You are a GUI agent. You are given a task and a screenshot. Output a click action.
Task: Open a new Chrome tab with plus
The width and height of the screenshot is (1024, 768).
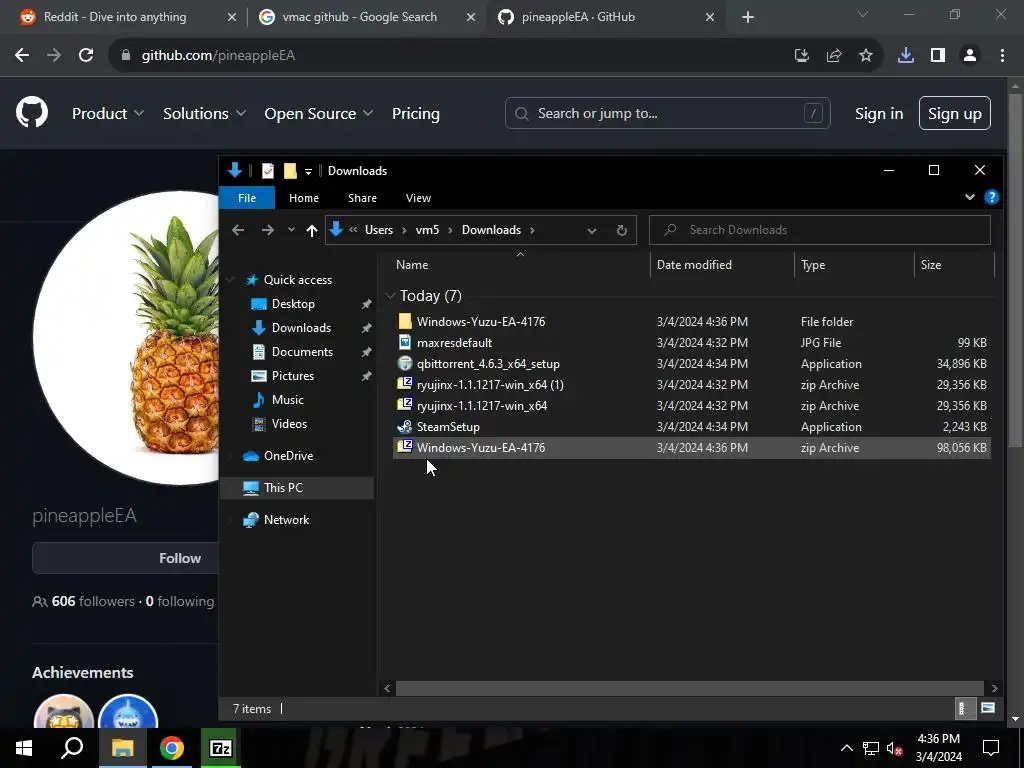tap(748, 18)
